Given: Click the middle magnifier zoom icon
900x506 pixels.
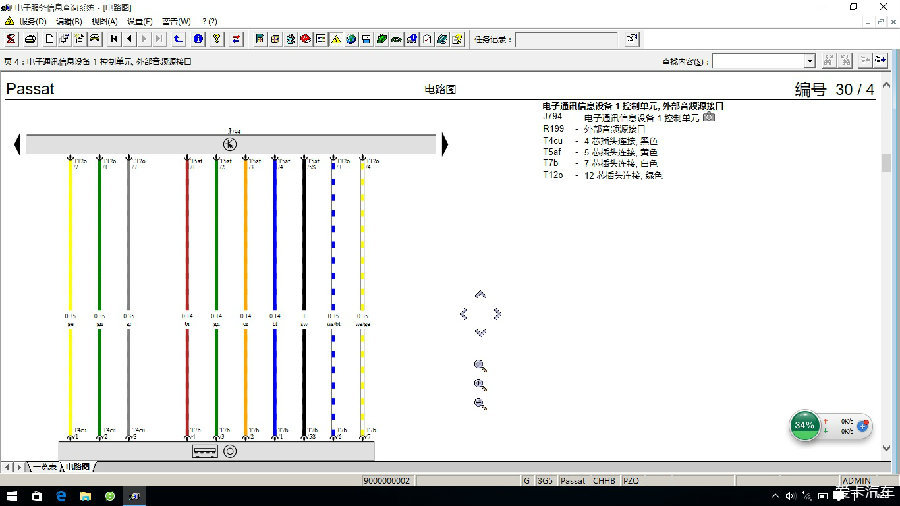Looking at the screenshot, I should (480, 385).
